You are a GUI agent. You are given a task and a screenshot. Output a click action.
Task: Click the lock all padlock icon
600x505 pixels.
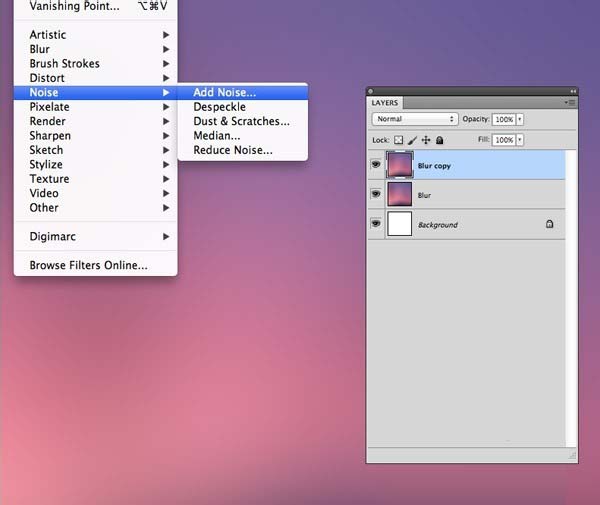(440, 140)
